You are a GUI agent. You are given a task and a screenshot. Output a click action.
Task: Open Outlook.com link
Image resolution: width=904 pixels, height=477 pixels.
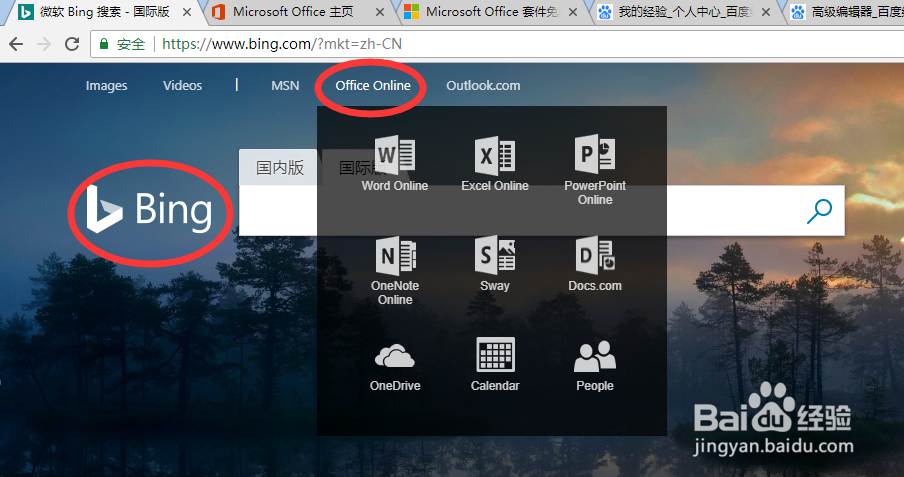483,85
